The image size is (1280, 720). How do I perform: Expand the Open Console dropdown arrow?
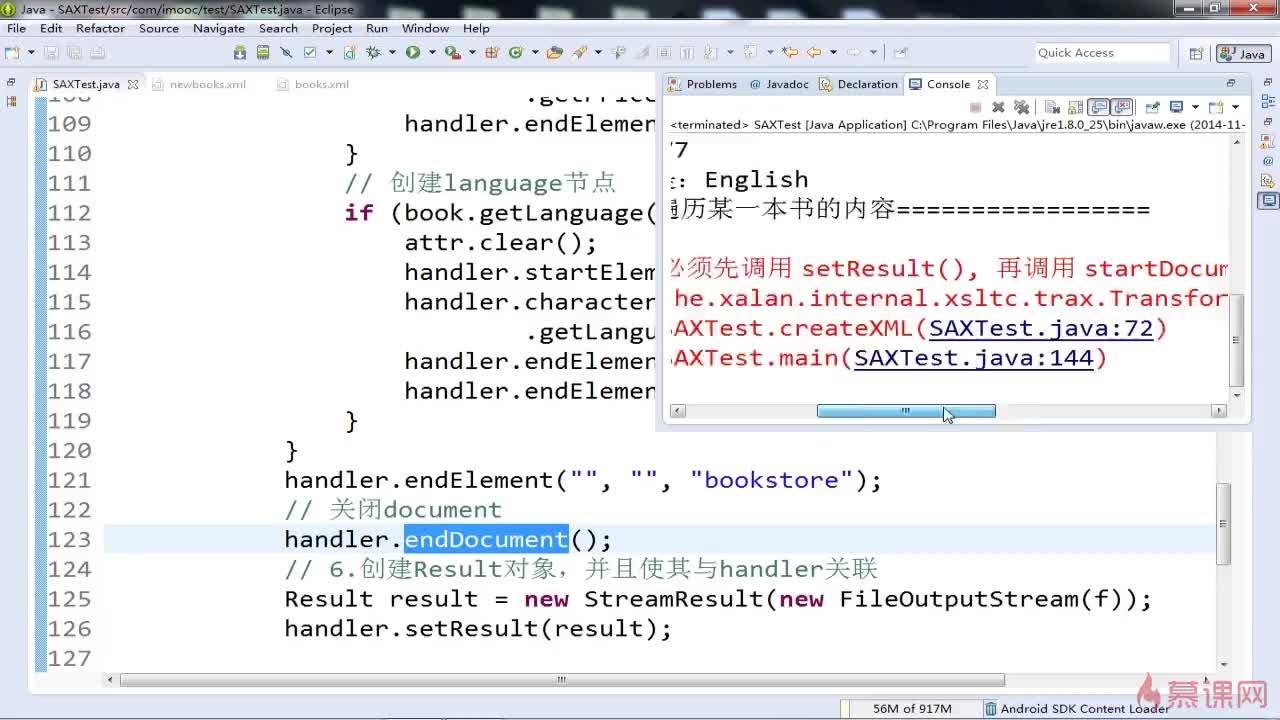pyautogui.click(x=1235, y=107)
